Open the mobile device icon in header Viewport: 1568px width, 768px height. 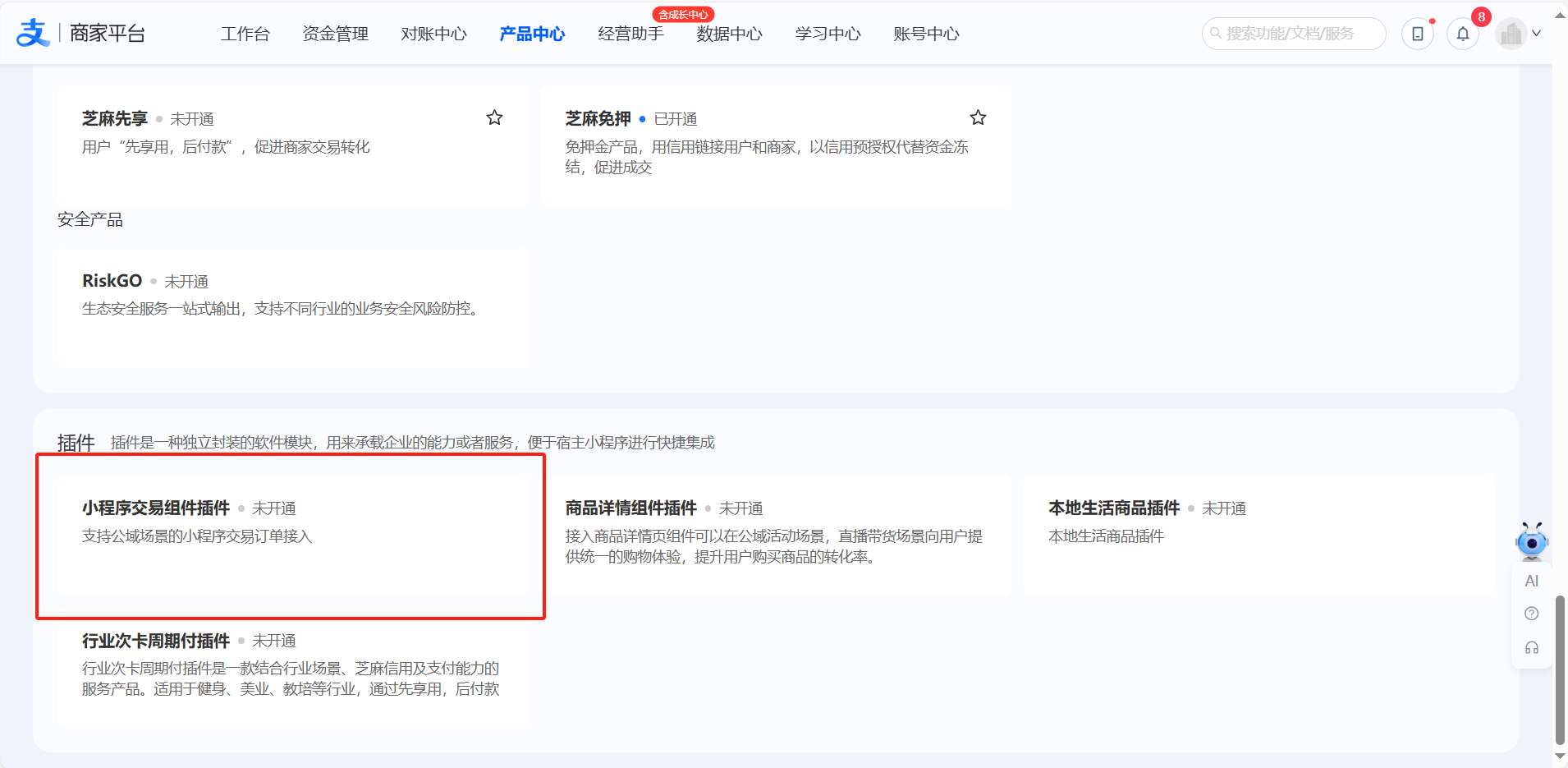(x=1418, y=34)
